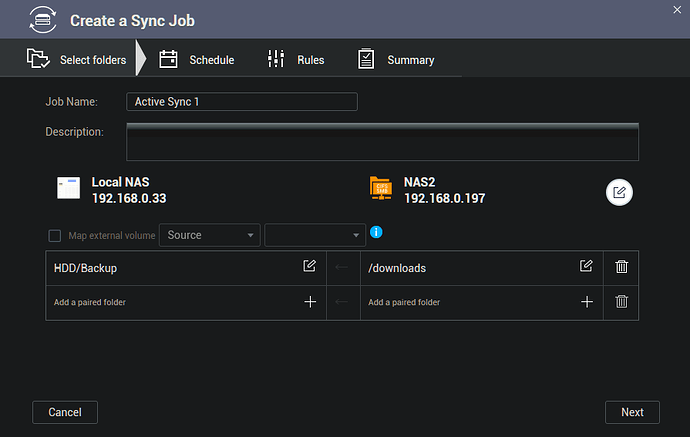690x437 pixels.
Task: Click sync direction arrow in Add paired folder row
Action: click(342, 302)
